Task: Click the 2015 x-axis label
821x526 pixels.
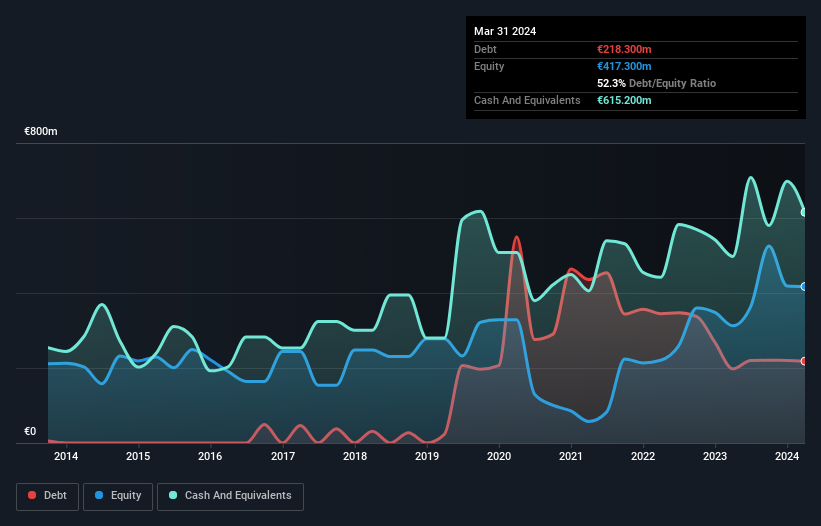Action: (x=138, y=456)
